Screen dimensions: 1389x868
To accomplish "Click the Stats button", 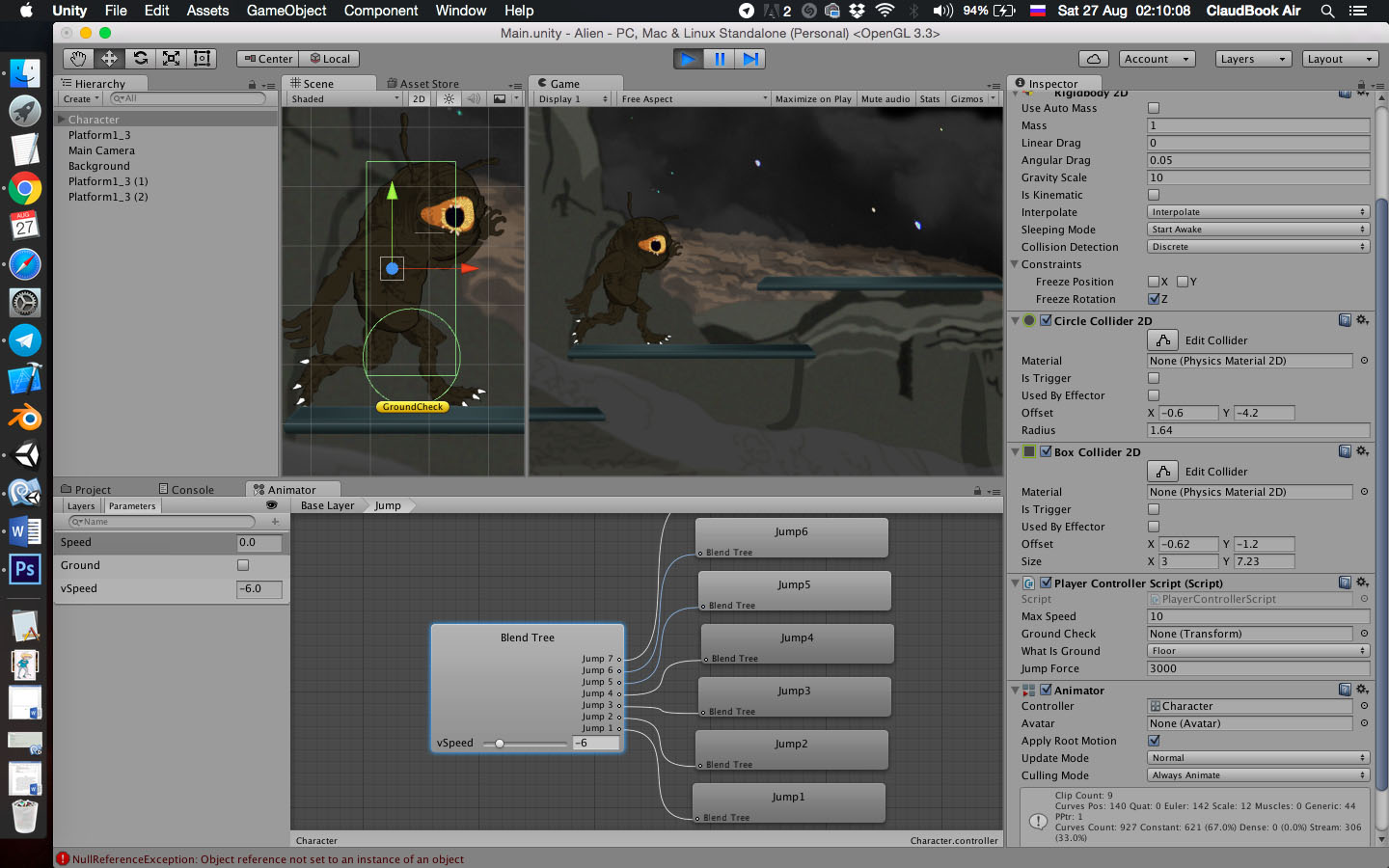I will tap(930, 99).
